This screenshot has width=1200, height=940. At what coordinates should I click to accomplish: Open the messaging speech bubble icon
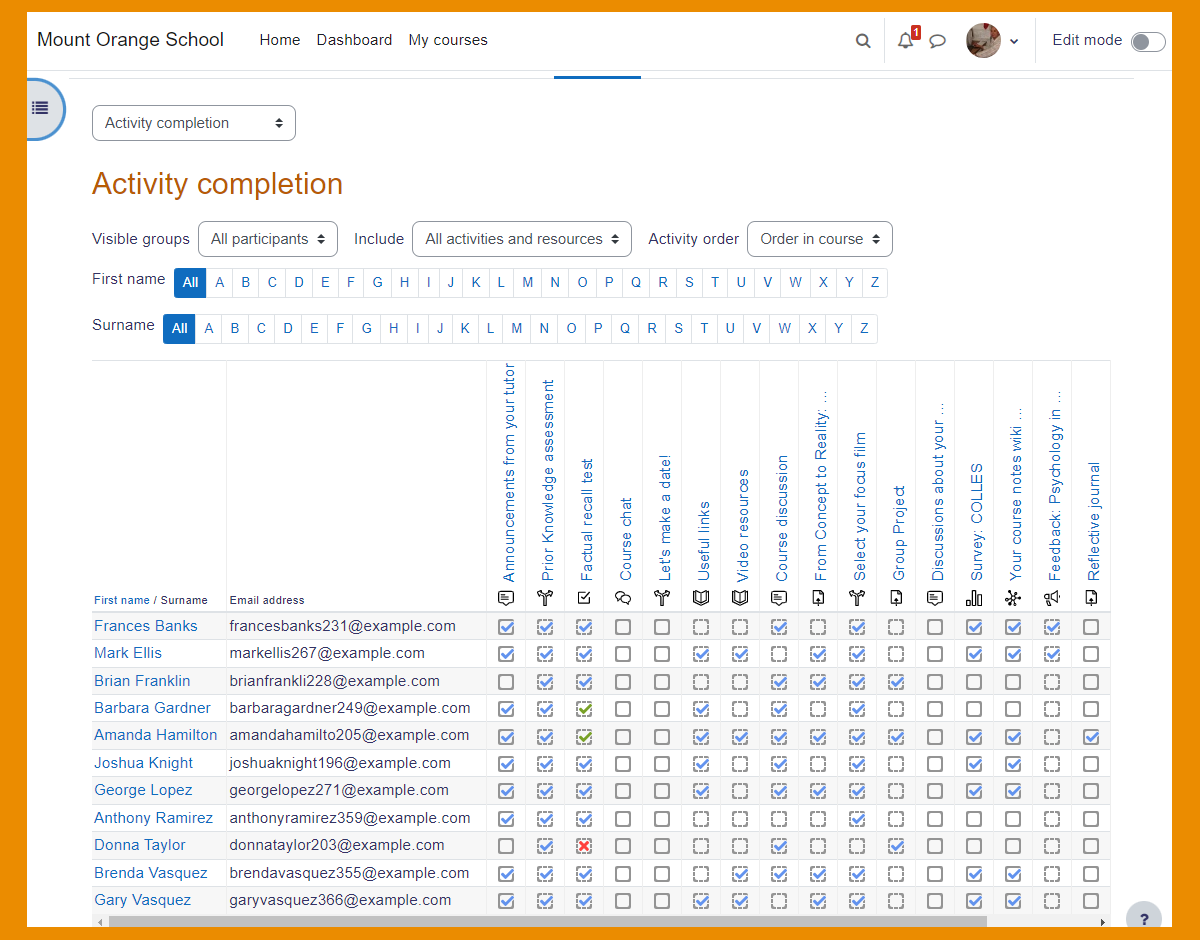point(938,41)
